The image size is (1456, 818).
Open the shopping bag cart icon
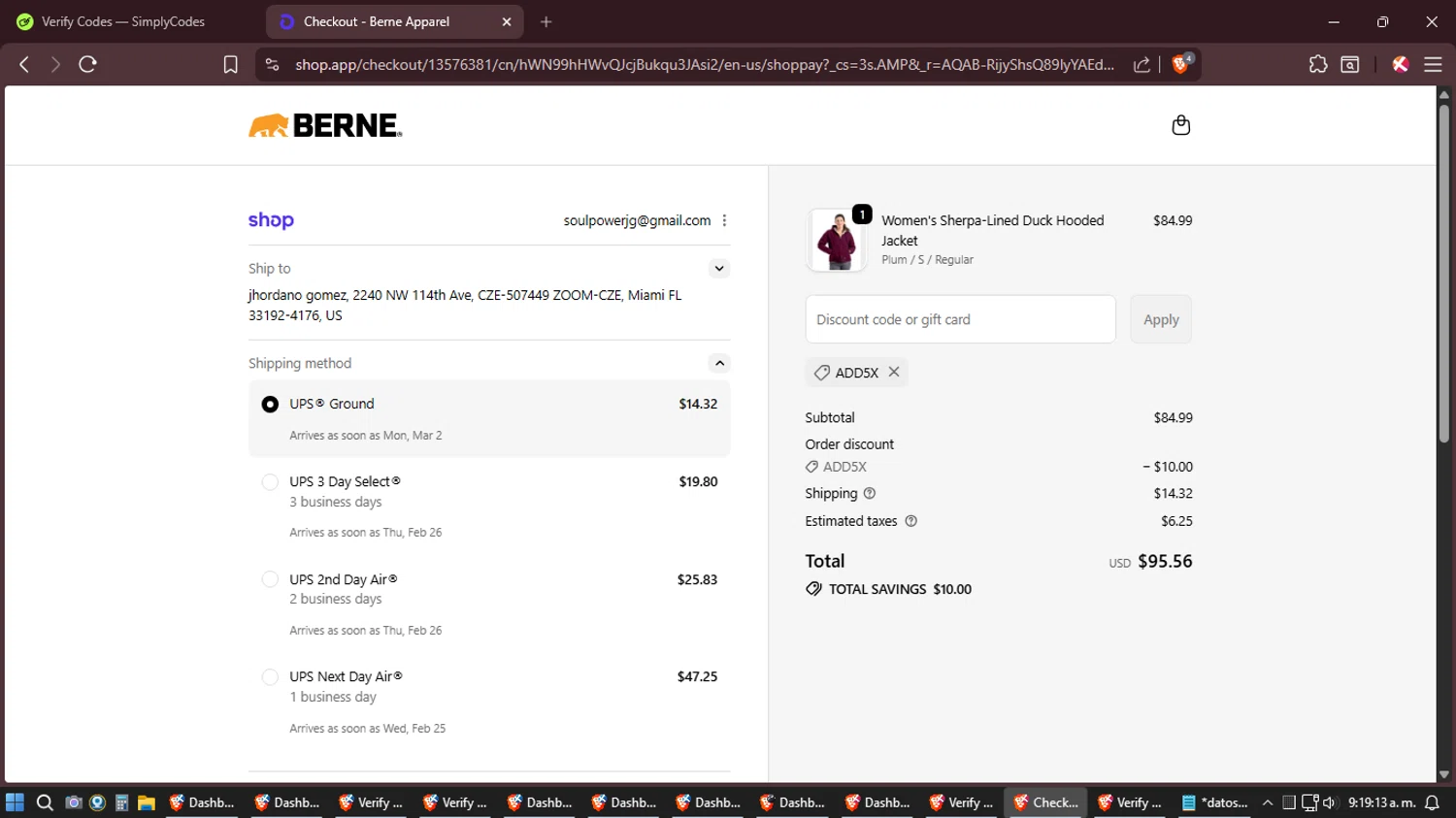pyautogui.click(x=1180, y=125)
